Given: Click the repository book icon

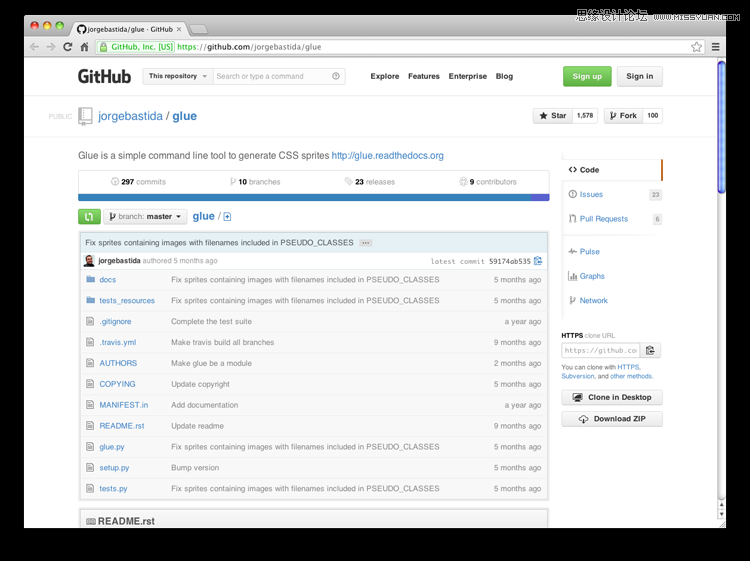Looking at the screenshot, I should pos(85,116).
